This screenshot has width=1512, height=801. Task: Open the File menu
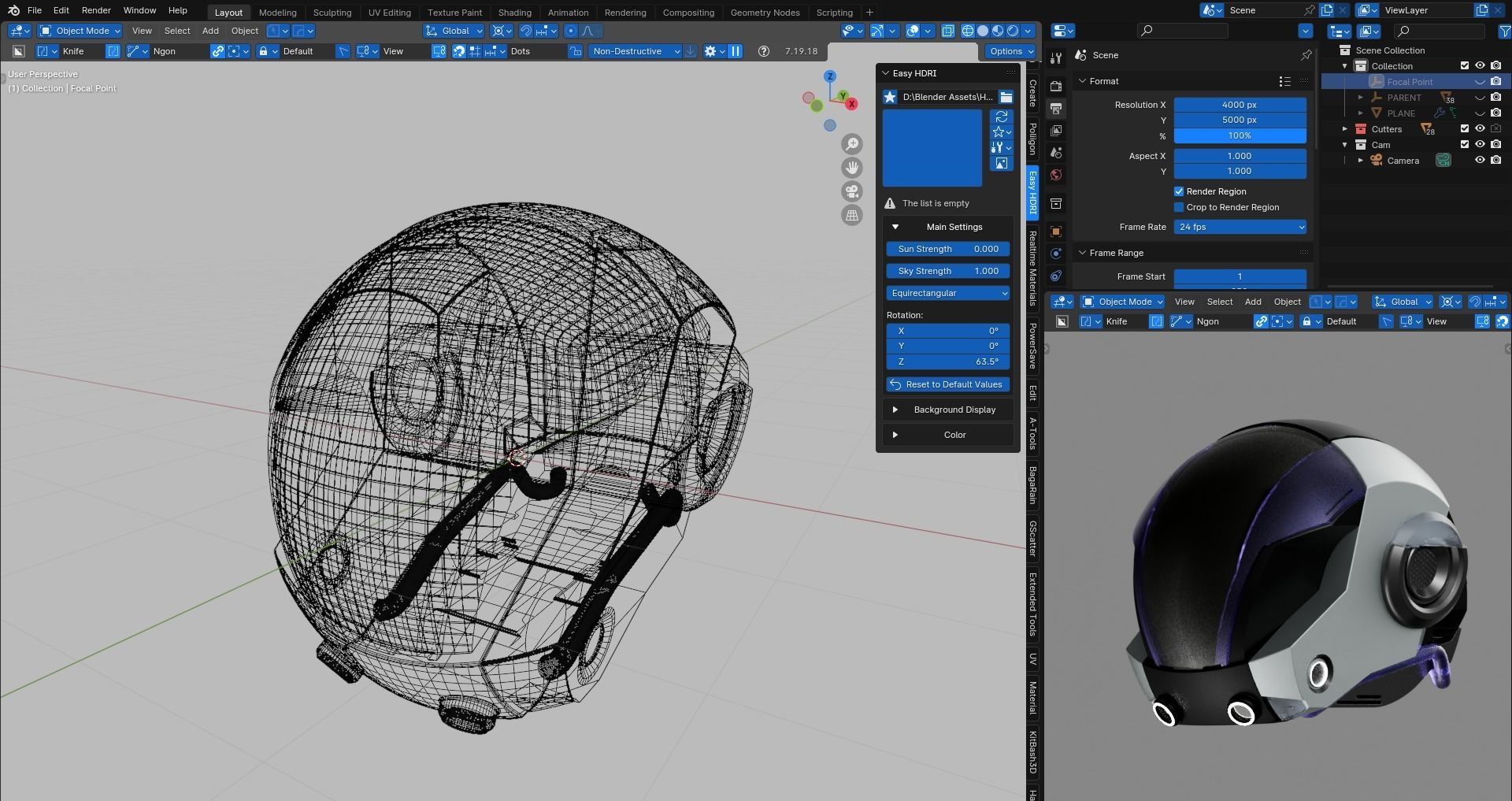[x=35, y=10]
